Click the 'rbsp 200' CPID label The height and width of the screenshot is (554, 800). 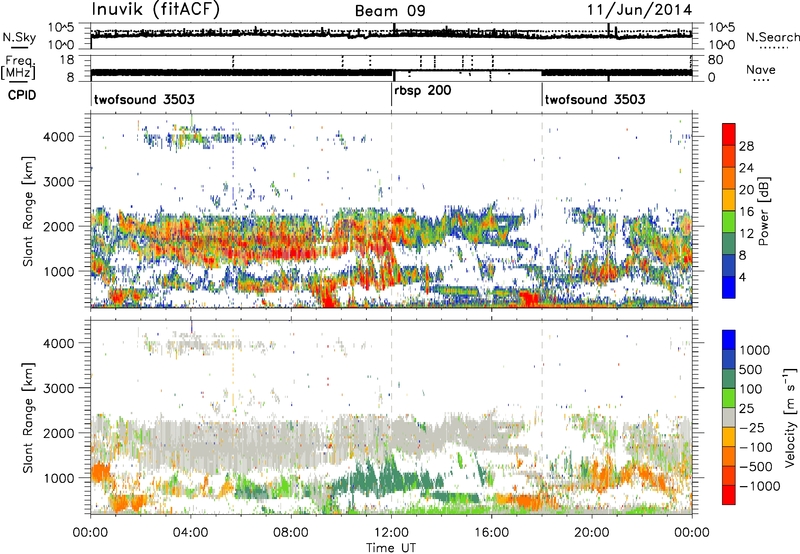pos(423,90)
